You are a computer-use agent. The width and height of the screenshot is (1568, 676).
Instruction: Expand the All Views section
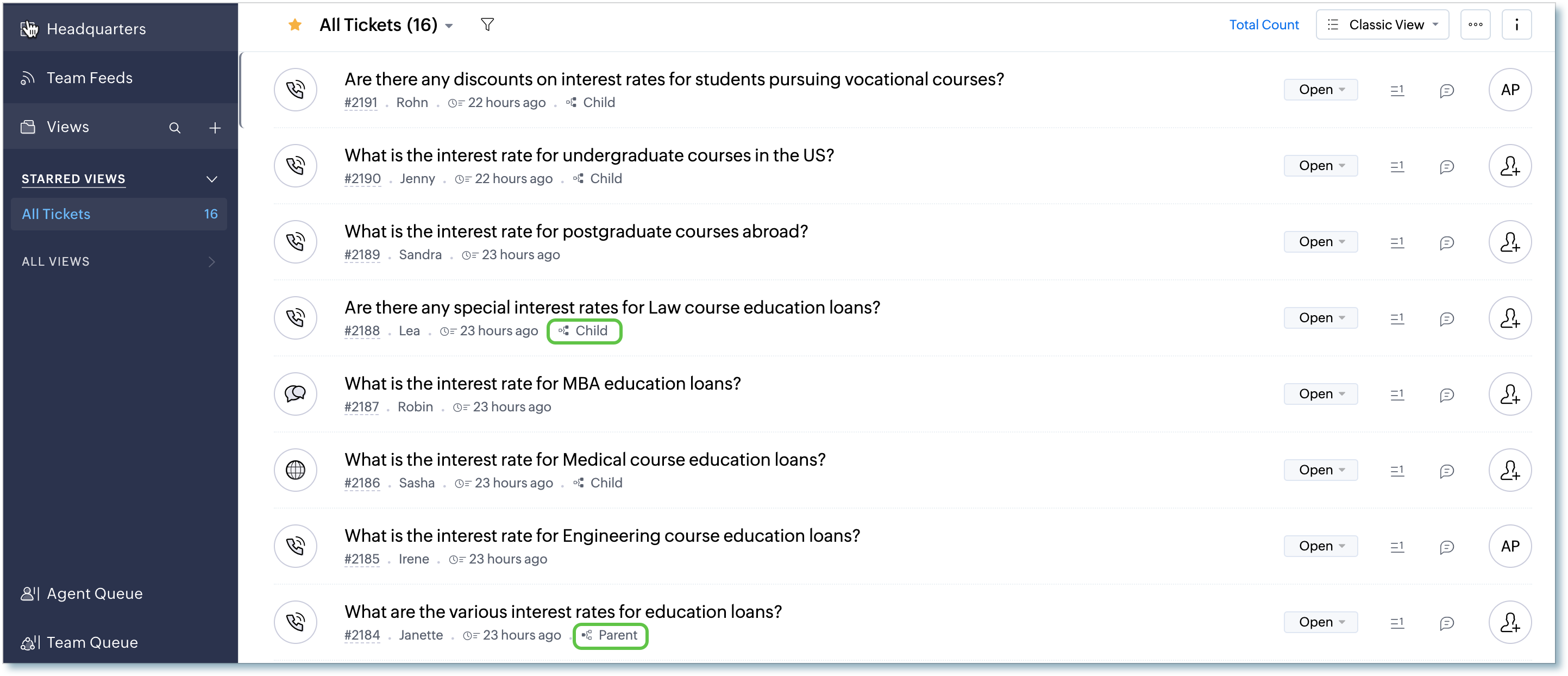[212, 262]
